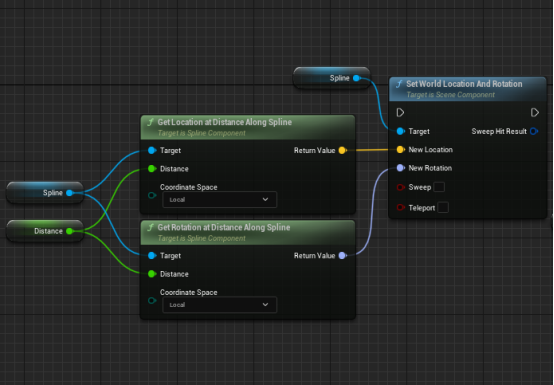The height and width of the screenshot is (385, 554).
Task: Click Coordinate Space pin on Get Rotation node
Action: pyautogui.click(x=152, y=301)
